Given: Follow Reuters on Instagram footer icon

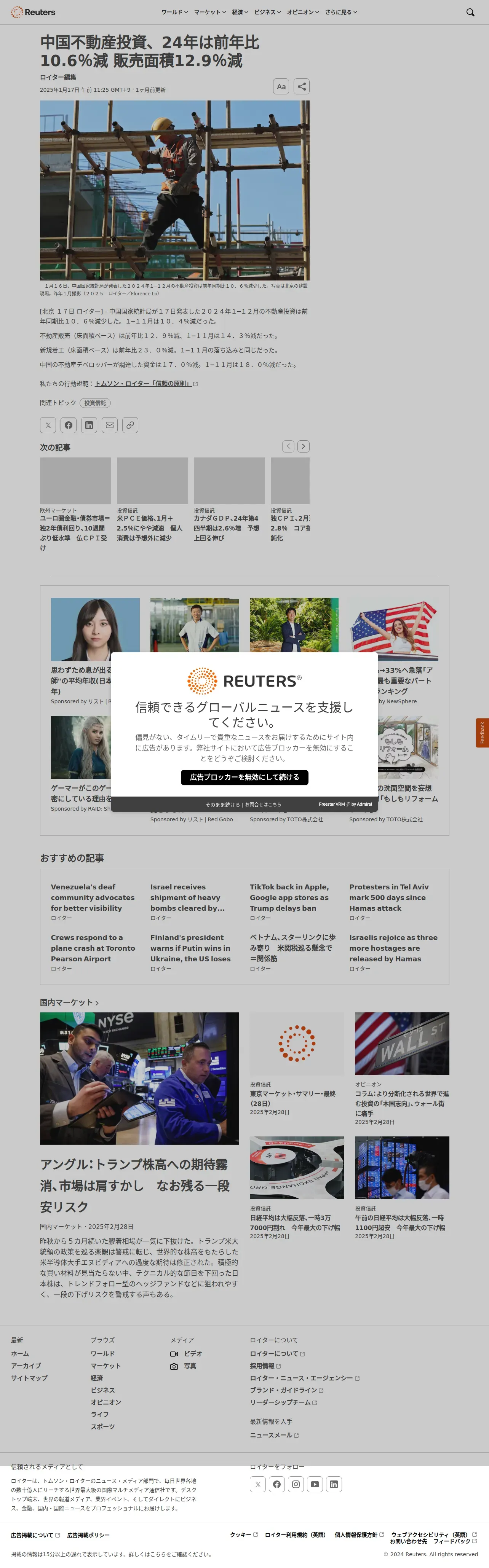Looking at the screenshot, I should click(x=296, y=1484).
